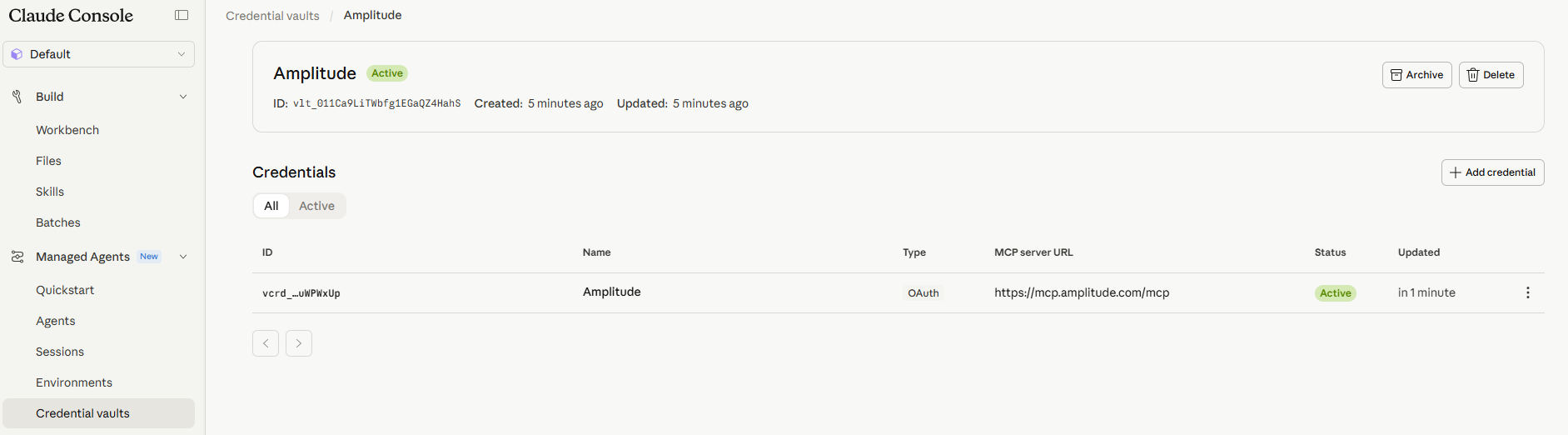The width and height of the screenshot is (1568, 435).
Task: Click the Type column header
Action: click(x=914, y=252)
